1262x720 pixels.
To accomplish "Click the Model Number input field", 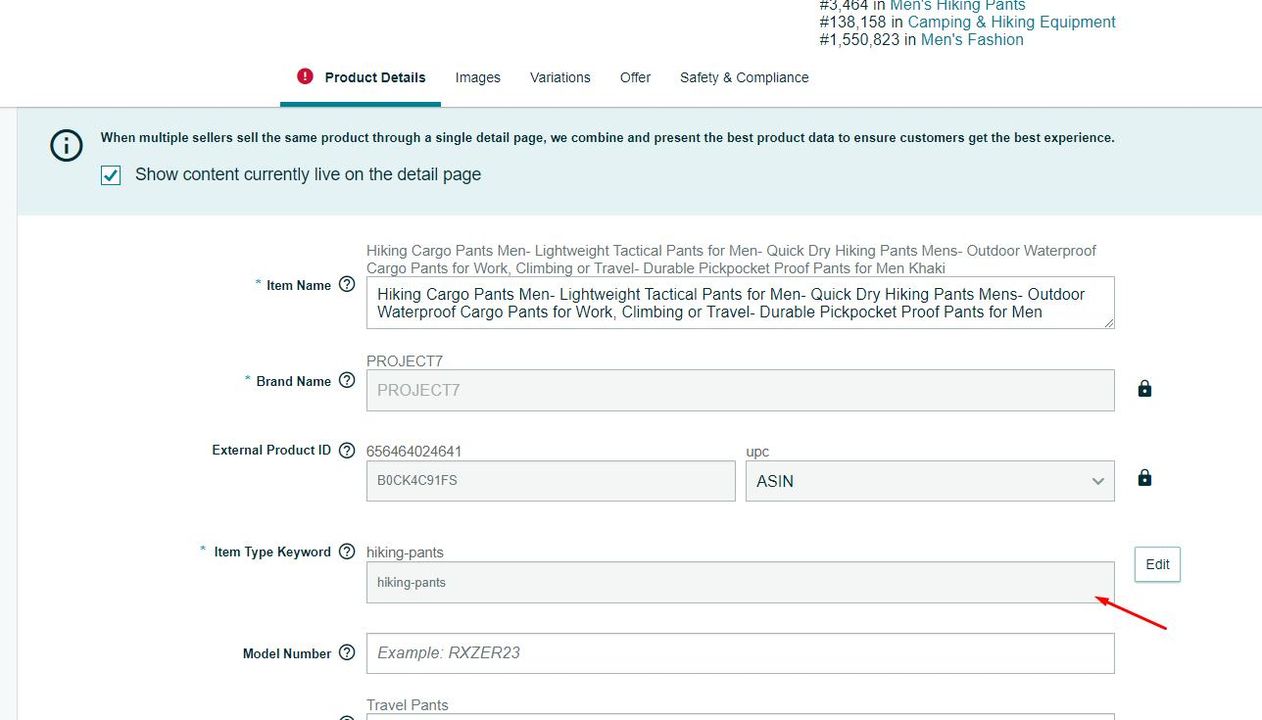I will click(x=740, y=653).
